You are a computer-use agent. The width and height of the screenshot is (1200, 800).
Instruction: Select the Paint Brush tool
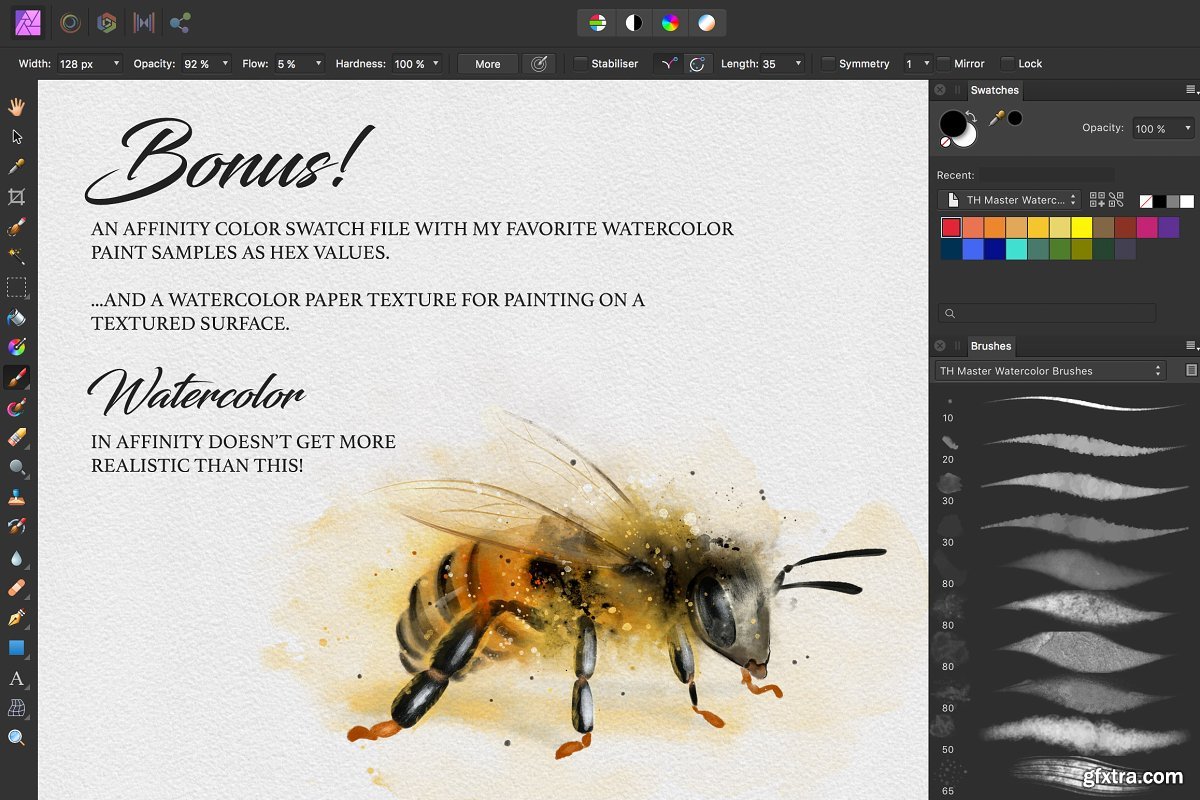16,378
